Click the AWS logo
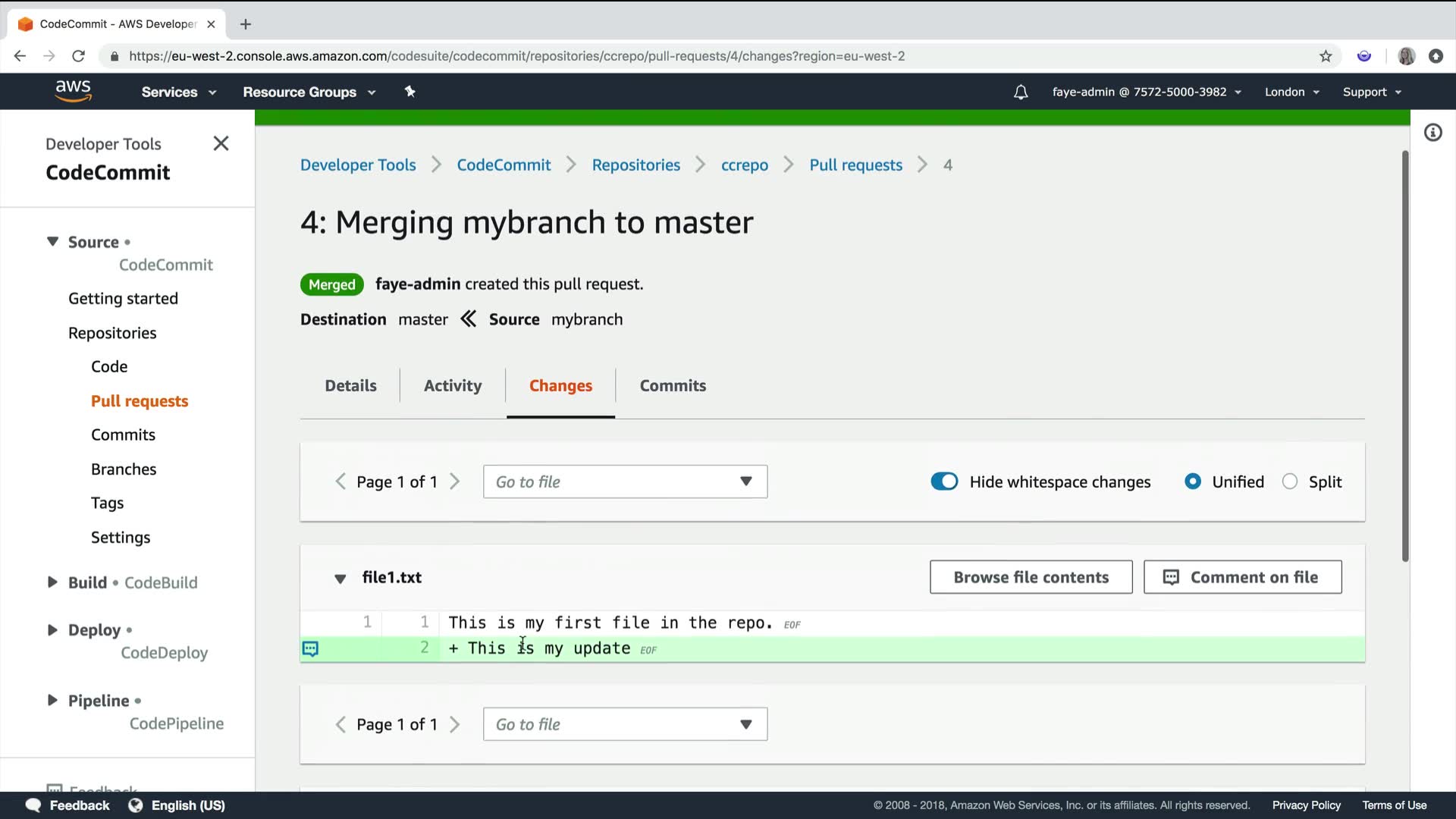This screenshot has width=1456, height=819. point(73,91)
